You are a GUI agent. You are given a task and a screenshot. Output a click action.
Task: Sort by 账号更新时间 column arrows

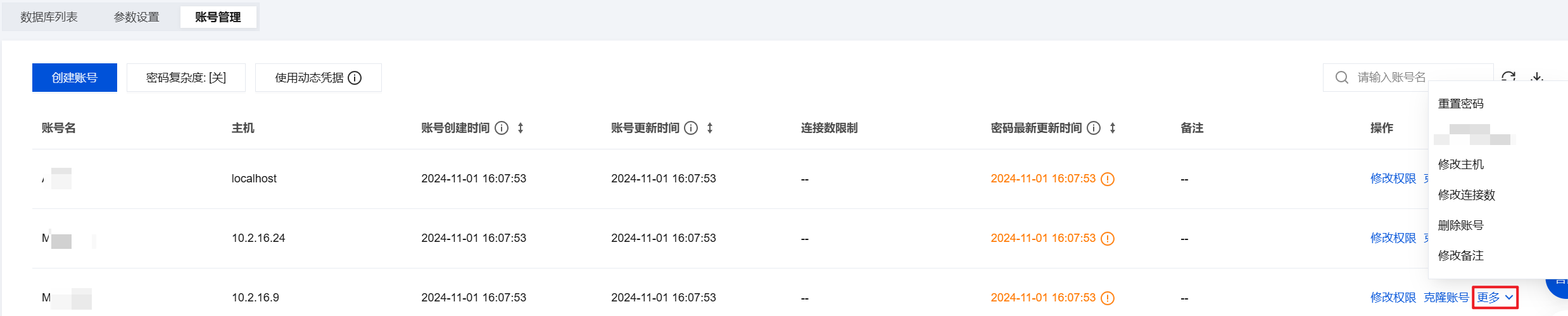tap(710, 128)
